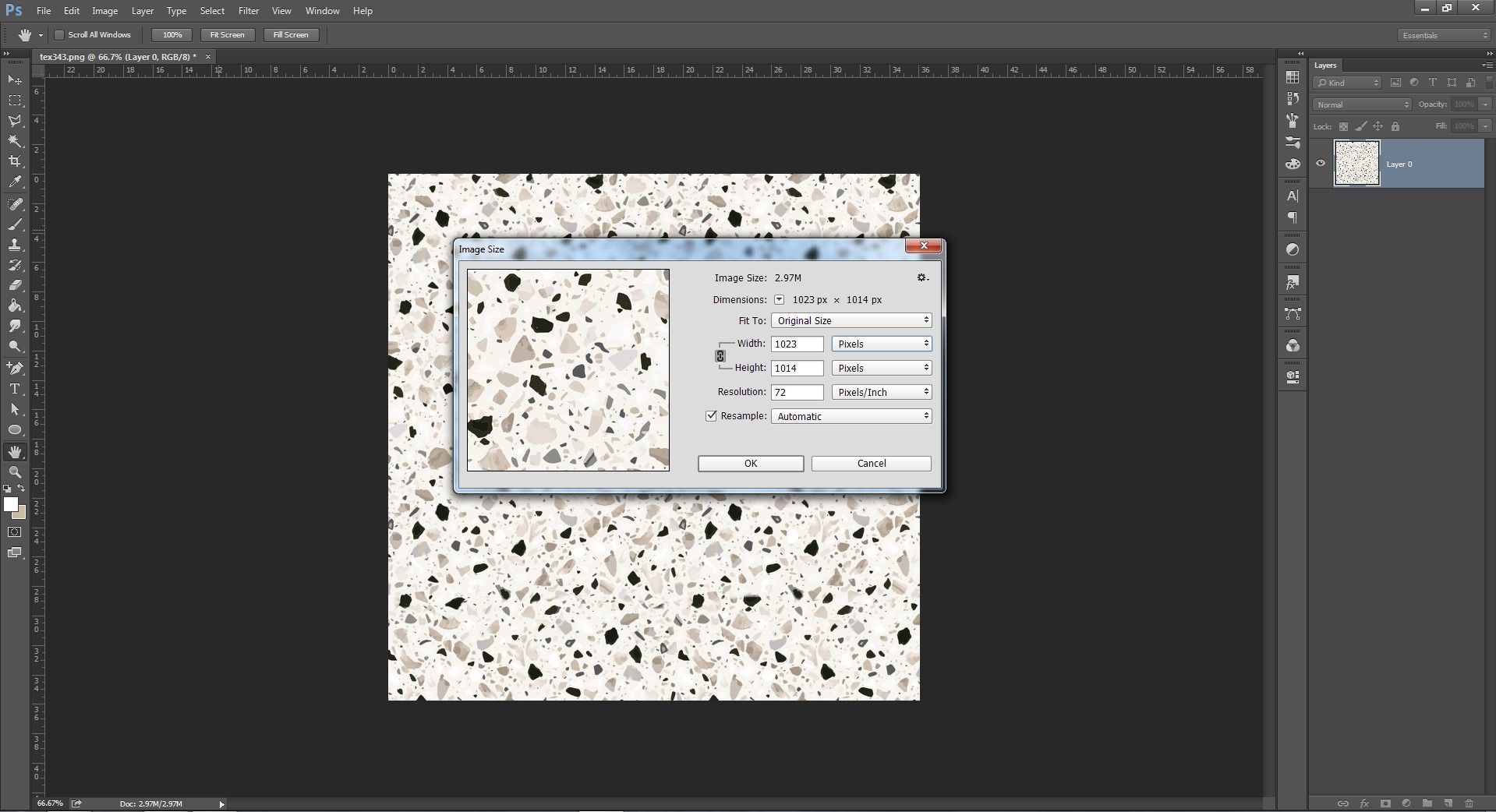
Task: Open the Styles panel icon
Action: (1293, 282)
